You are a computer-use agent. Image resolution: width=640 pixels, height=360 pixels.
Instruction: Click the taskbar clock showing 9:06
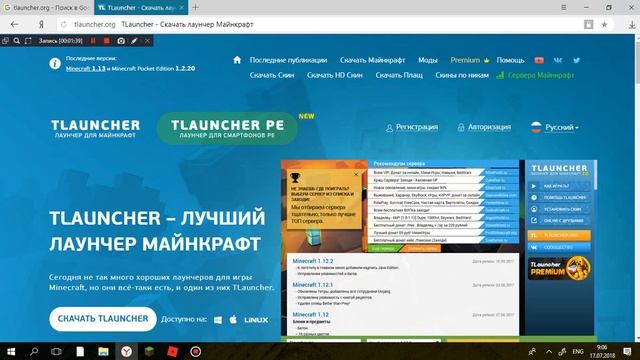click(602, 351)
